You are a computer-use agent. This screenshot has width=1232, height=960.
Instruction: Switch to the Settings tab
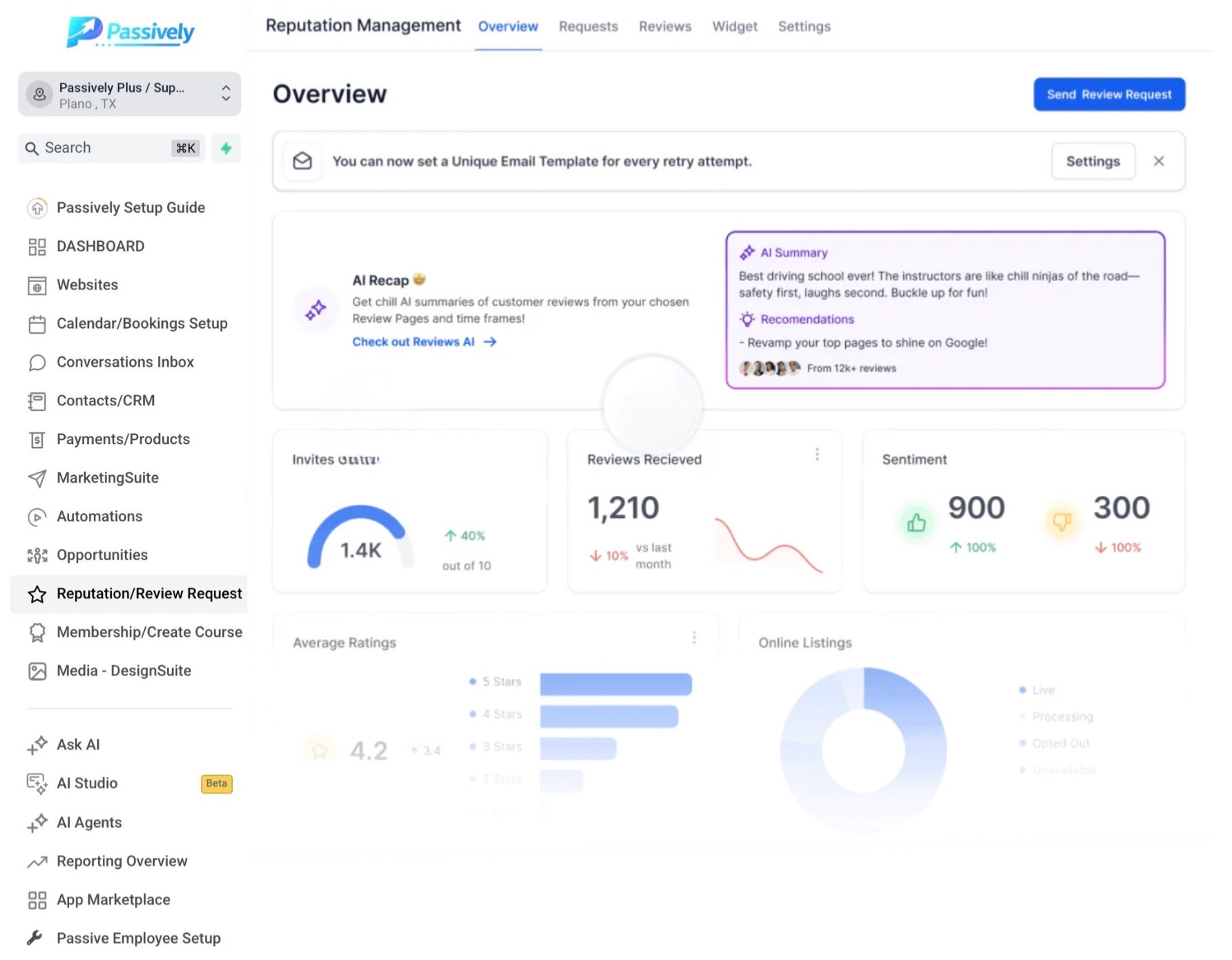pos(804,26)
